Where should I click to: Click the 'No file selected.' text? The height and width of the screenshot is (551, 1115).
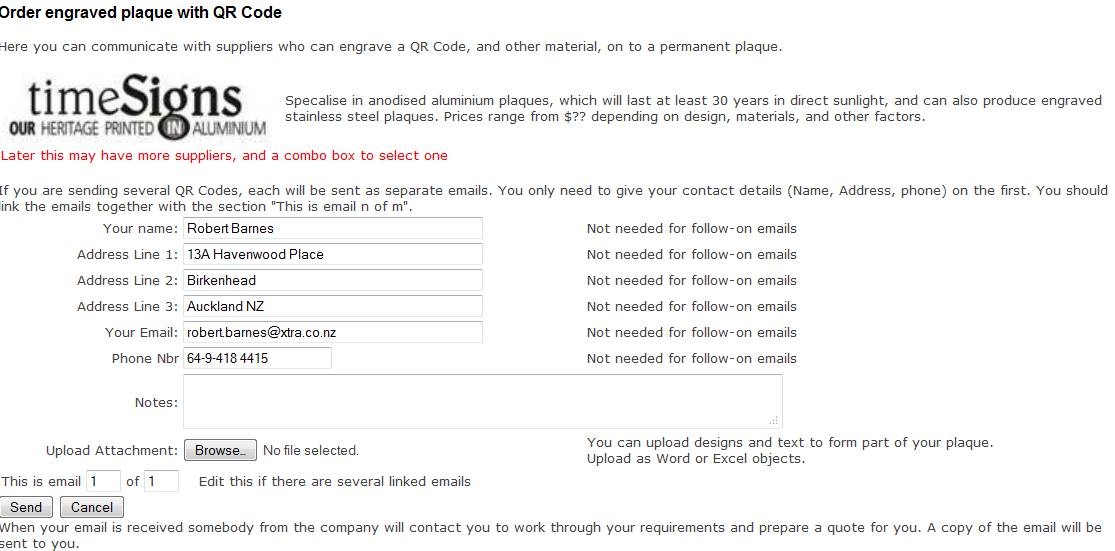(x=311, y=450)
